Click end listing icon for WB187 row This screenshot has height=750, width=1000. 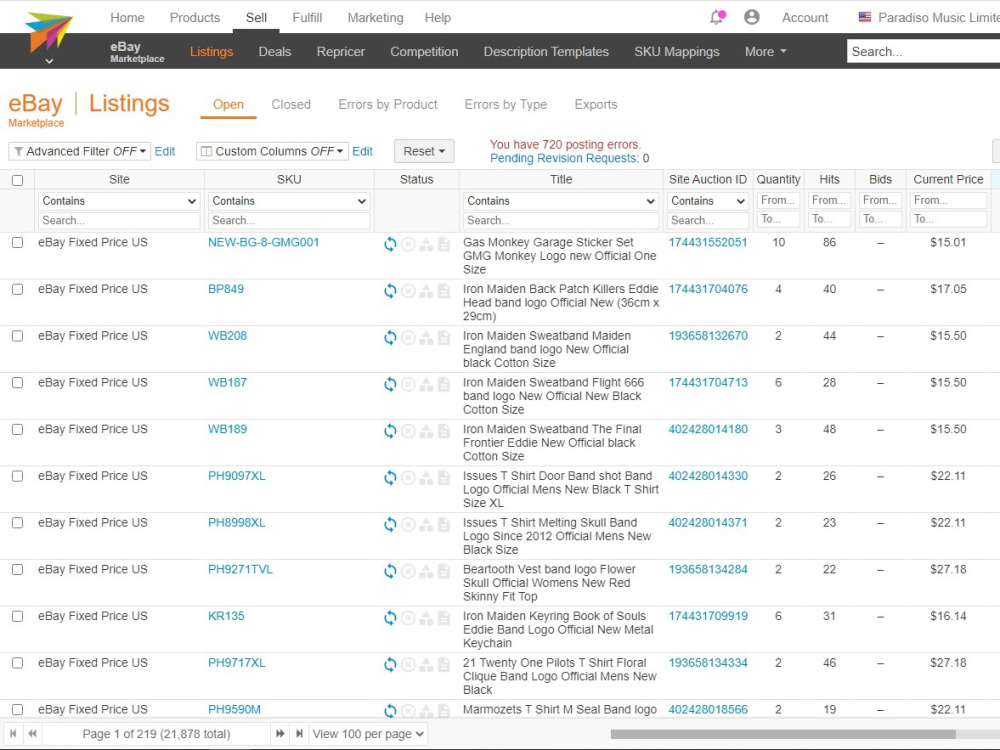pyautogui.click(x=408, y=384)
